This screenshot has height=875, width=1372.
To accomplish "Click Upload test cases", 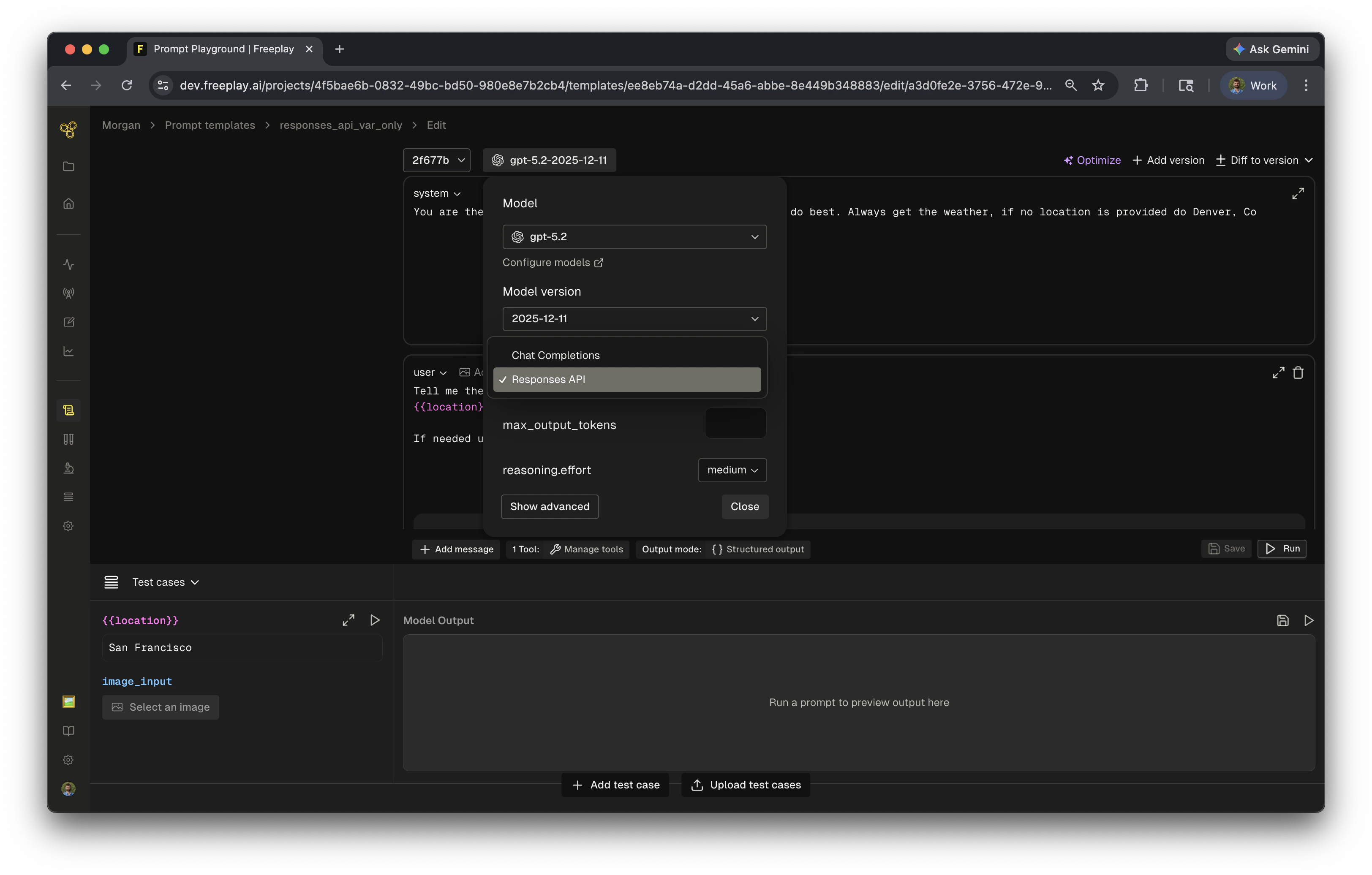I will pyautogui.click(x=746, y=785).
